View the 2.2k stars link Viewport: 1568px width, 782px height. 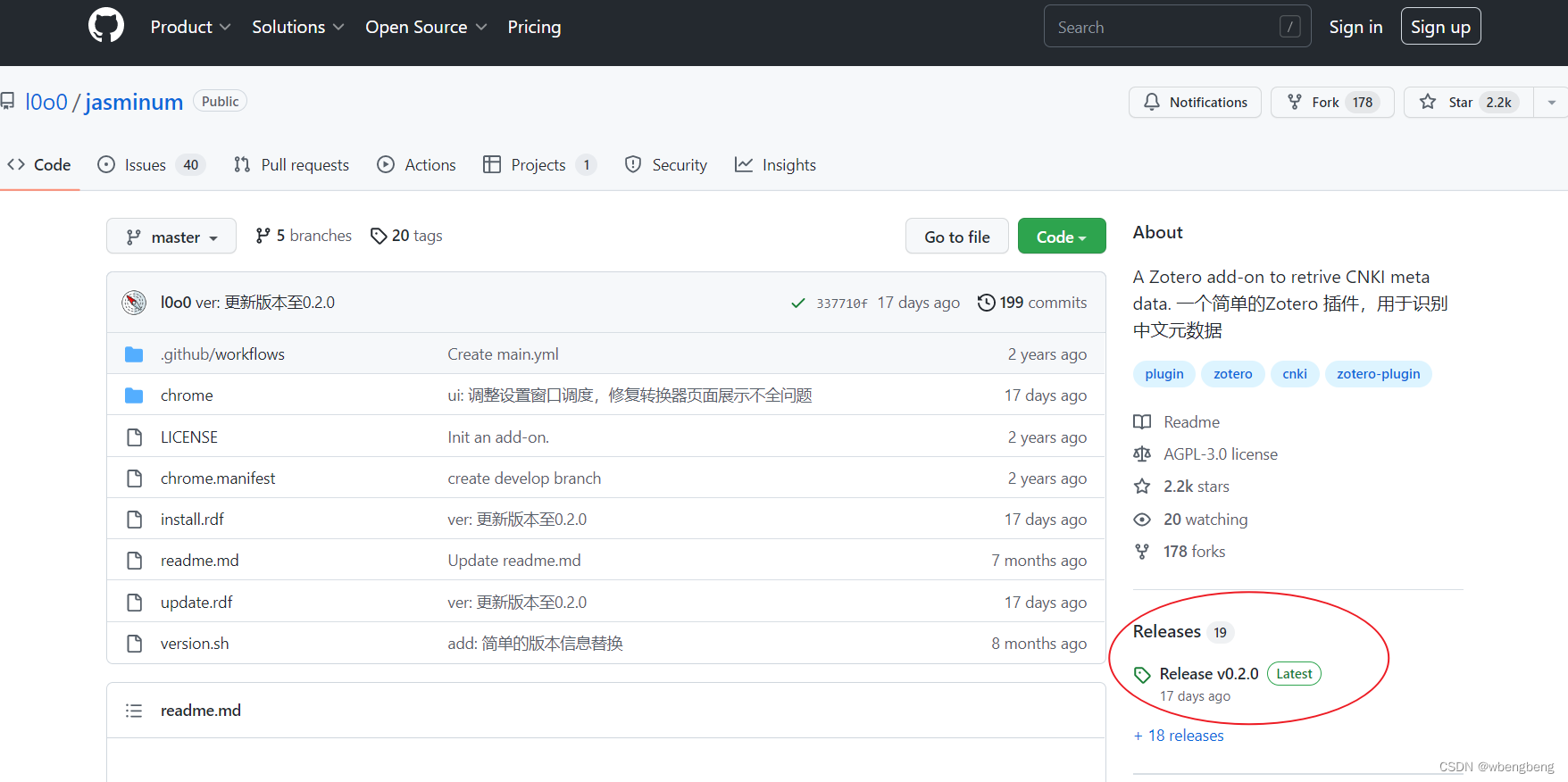pos(1181,487)
